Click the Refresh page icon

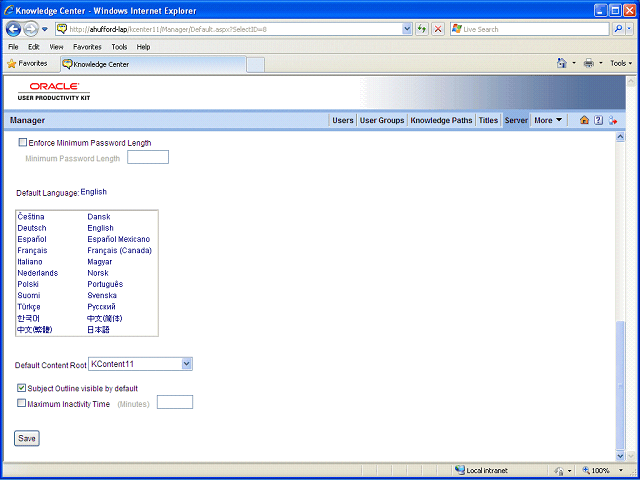tap(422, 29)
